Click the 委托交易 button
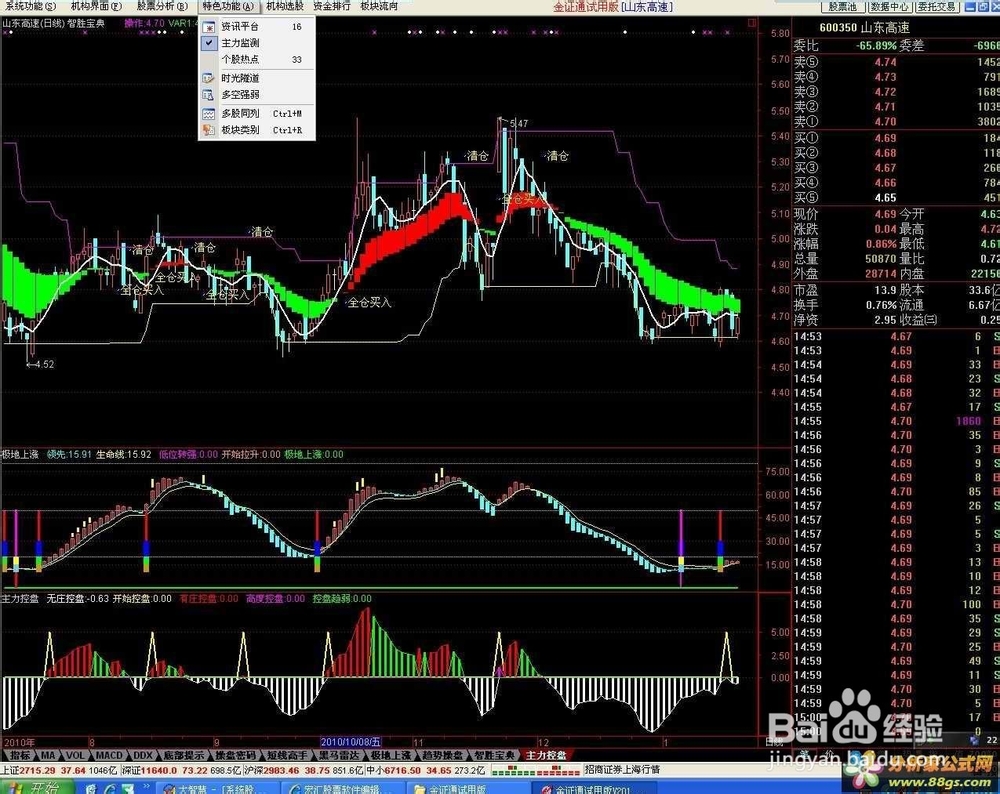 point(937,6)
